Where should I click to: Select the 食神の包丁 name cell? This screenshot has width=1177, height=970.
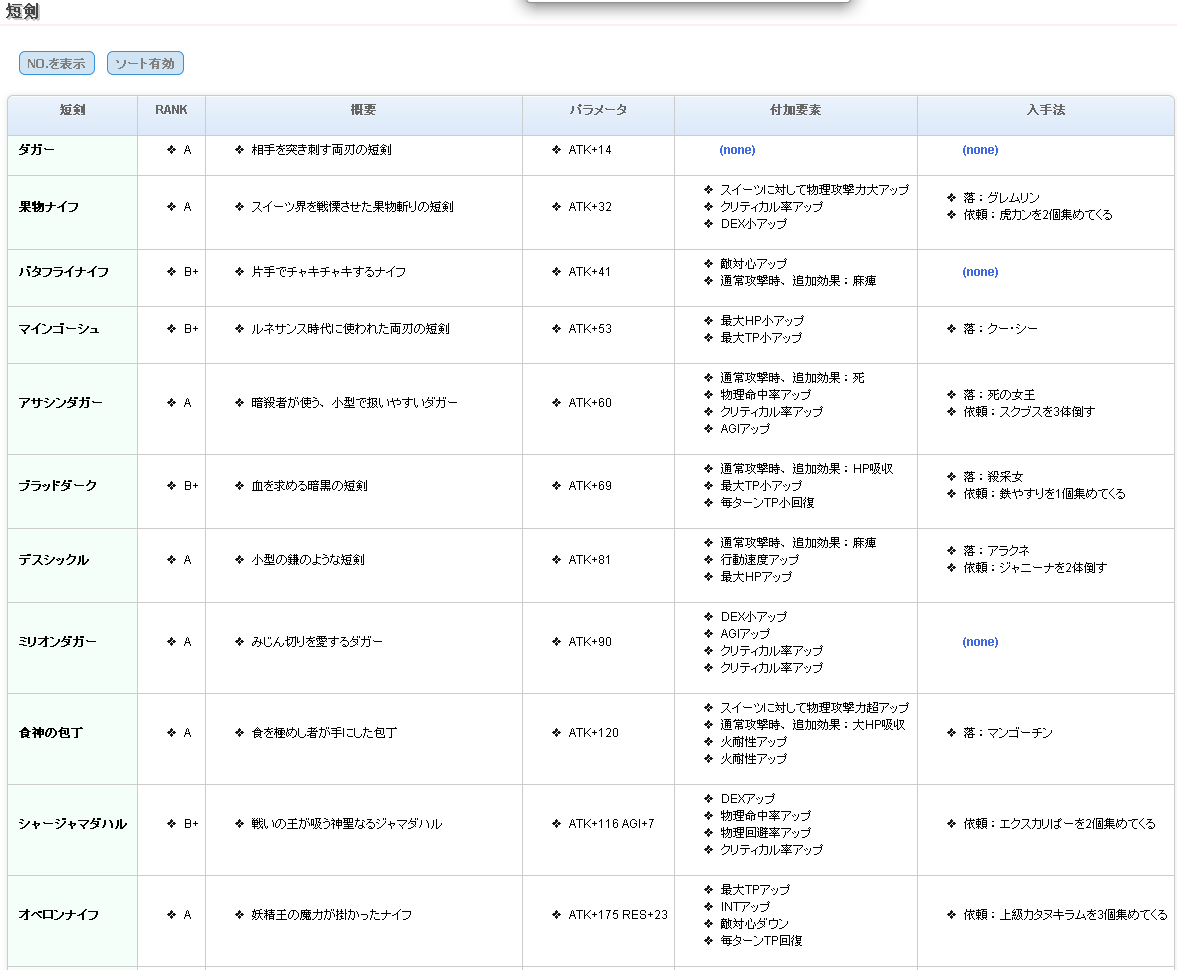[x=50, y=733]
